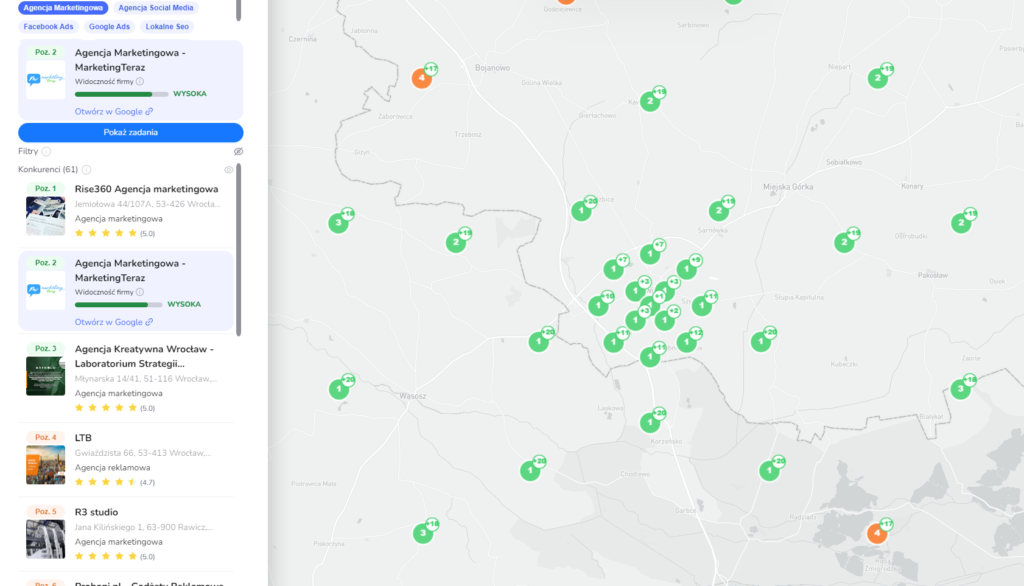Click info icon next to top Widoczność firmy
The height and width of the screenshot is (586, 1024).
tap(140, 82)
